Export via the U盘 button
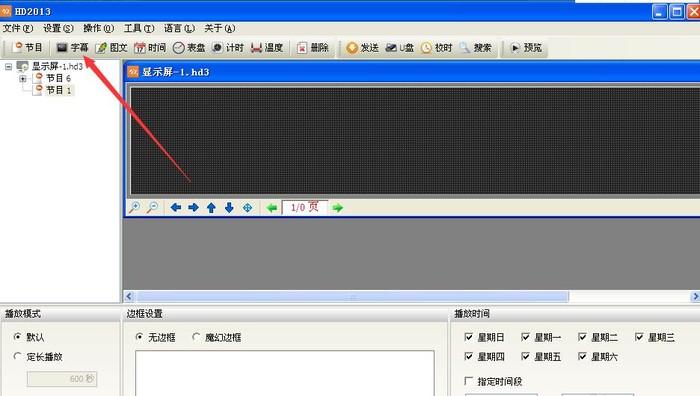The width and height of the screenshot is (700, 396). click(400, 47)
